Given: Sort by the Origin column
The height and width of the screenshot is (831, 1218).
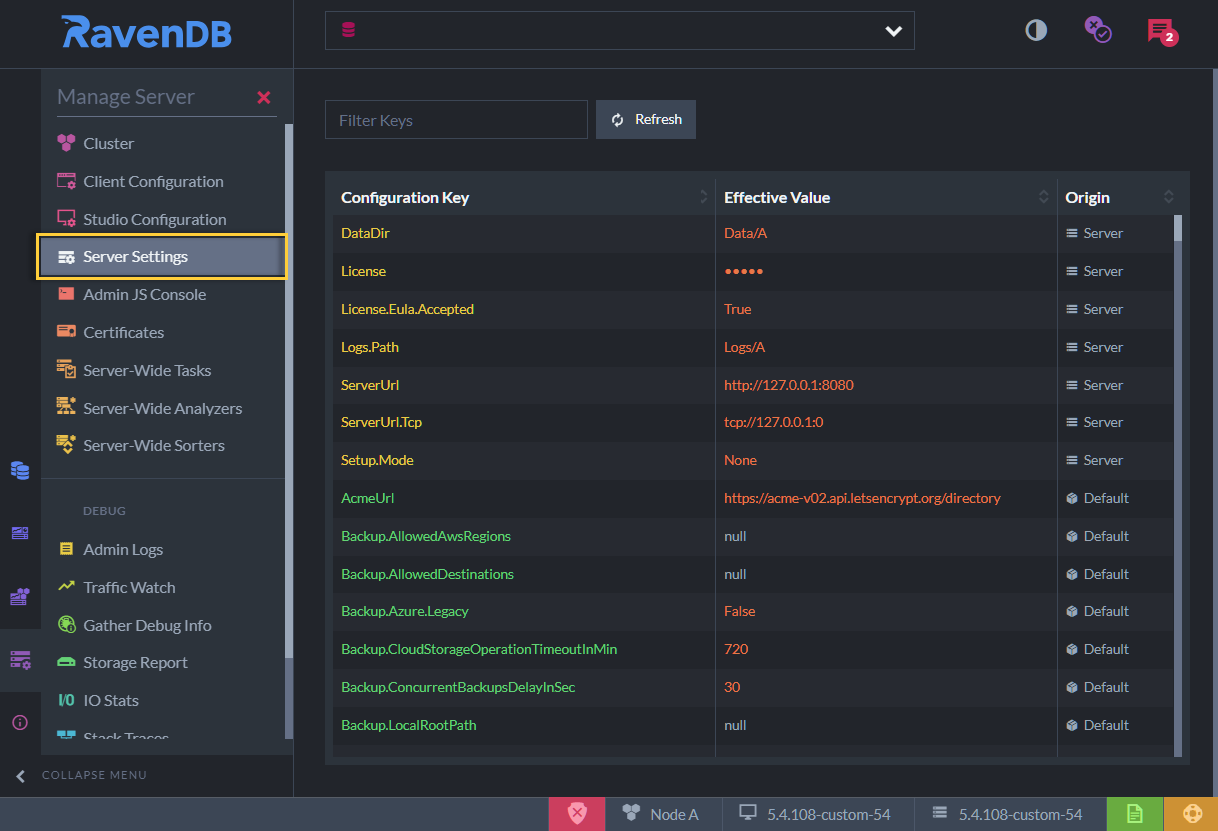Looking at the screenshot, I should [x=1119, y=197].
